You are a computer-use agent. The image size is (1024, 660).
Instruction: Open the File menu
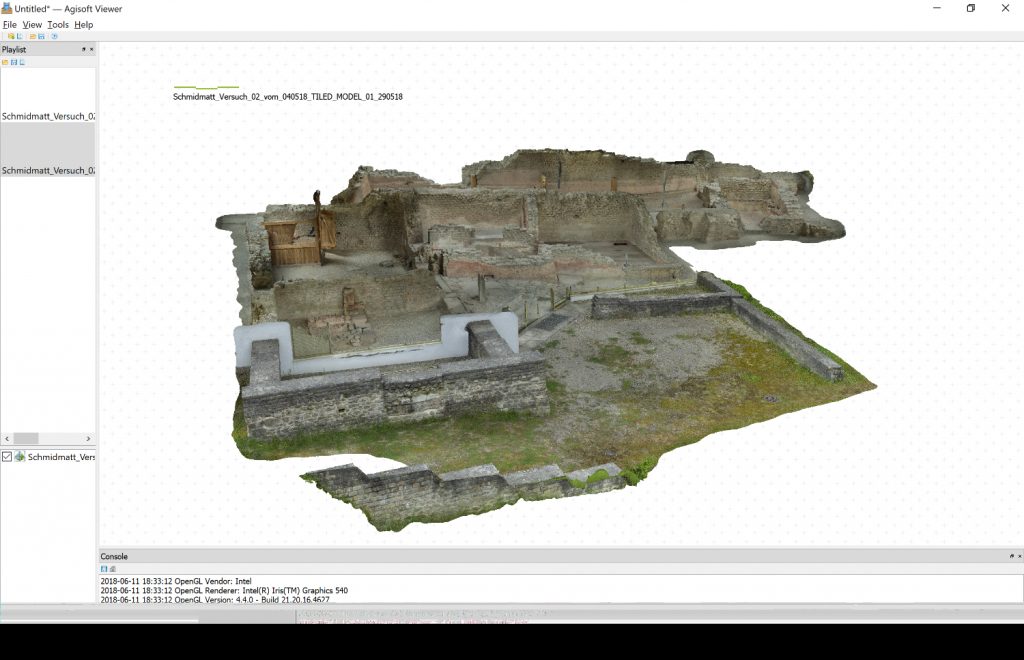point(10,24)
